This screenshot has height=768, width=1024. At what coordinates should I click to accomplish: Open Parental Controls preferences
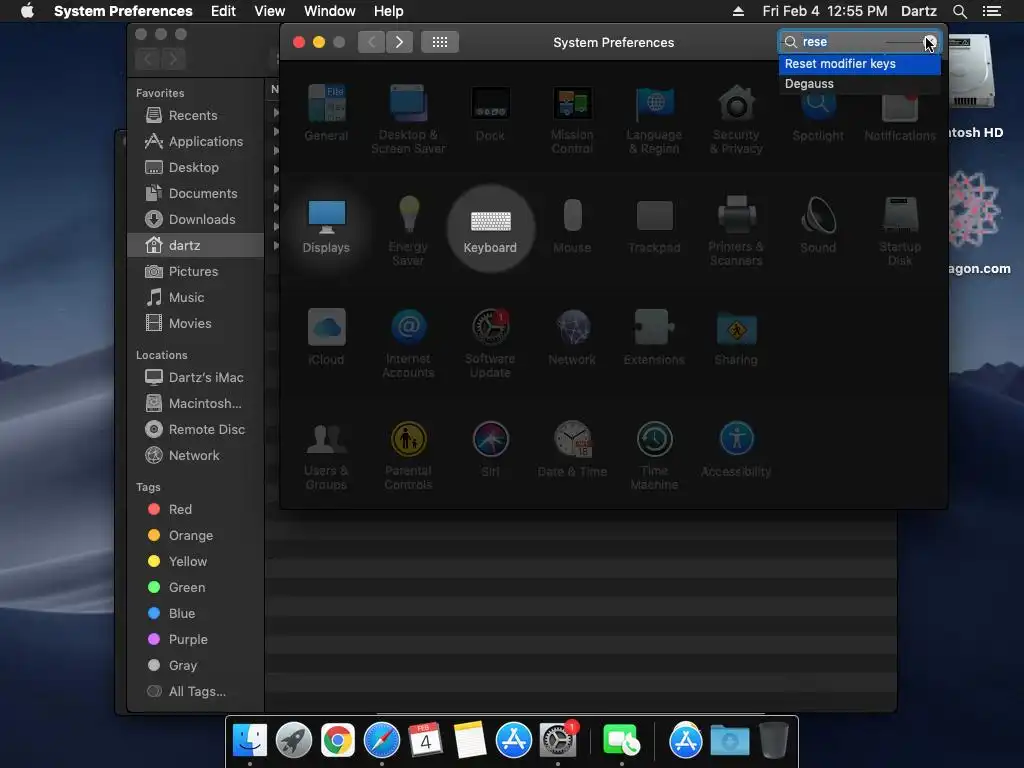(408, 455)
